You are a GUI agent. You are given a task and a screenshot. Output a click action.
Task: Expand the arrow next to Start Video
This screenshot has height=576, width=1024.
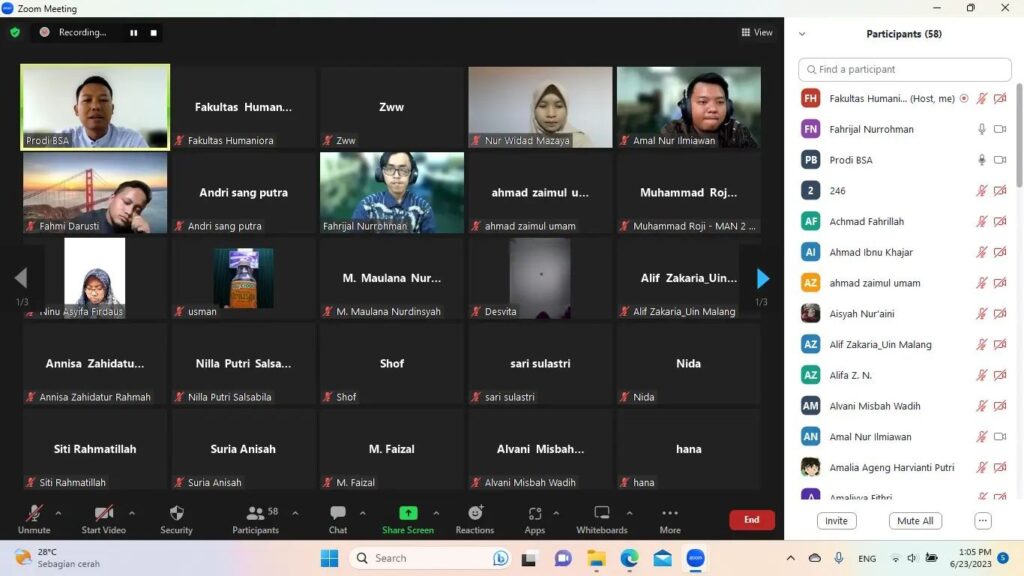[132, 513]
